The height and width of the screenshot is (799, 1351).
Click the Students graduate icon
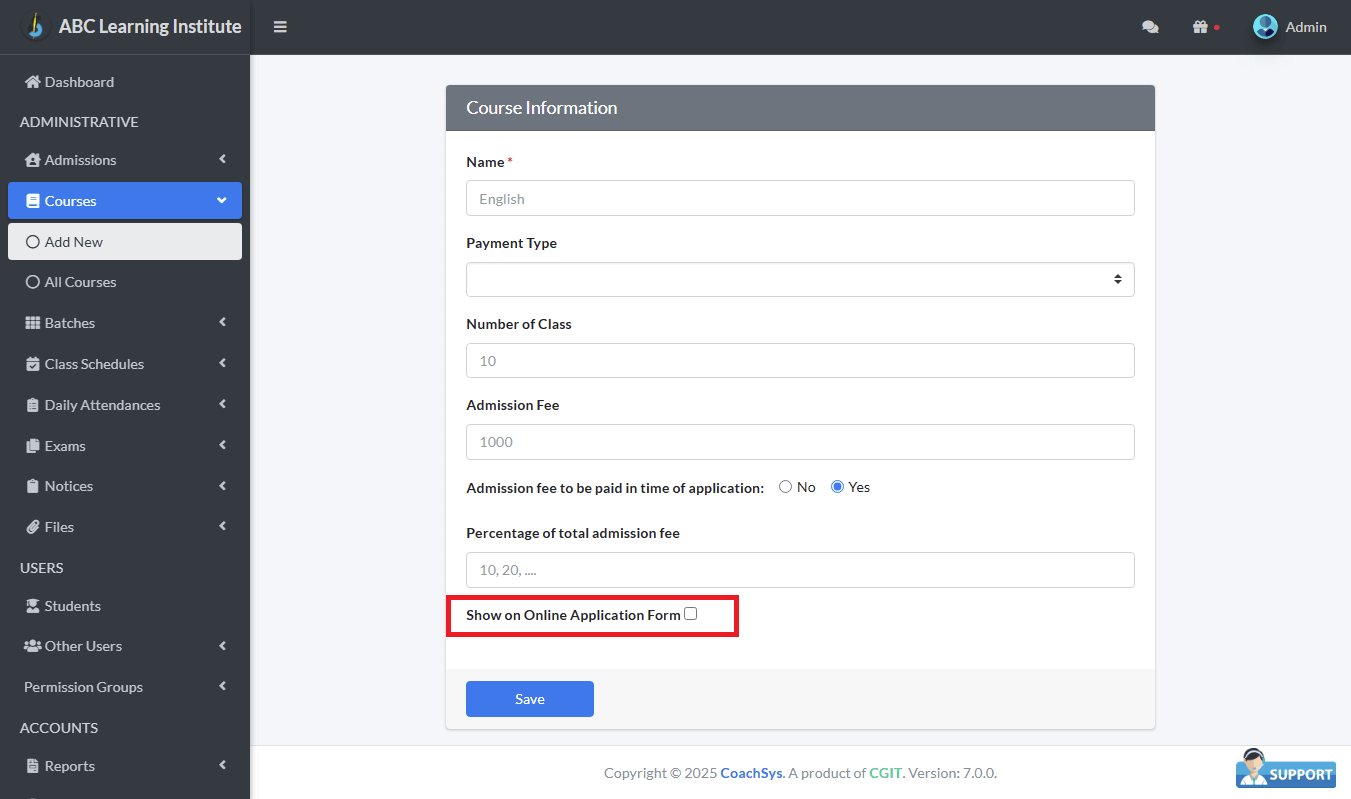click(33, 606)
